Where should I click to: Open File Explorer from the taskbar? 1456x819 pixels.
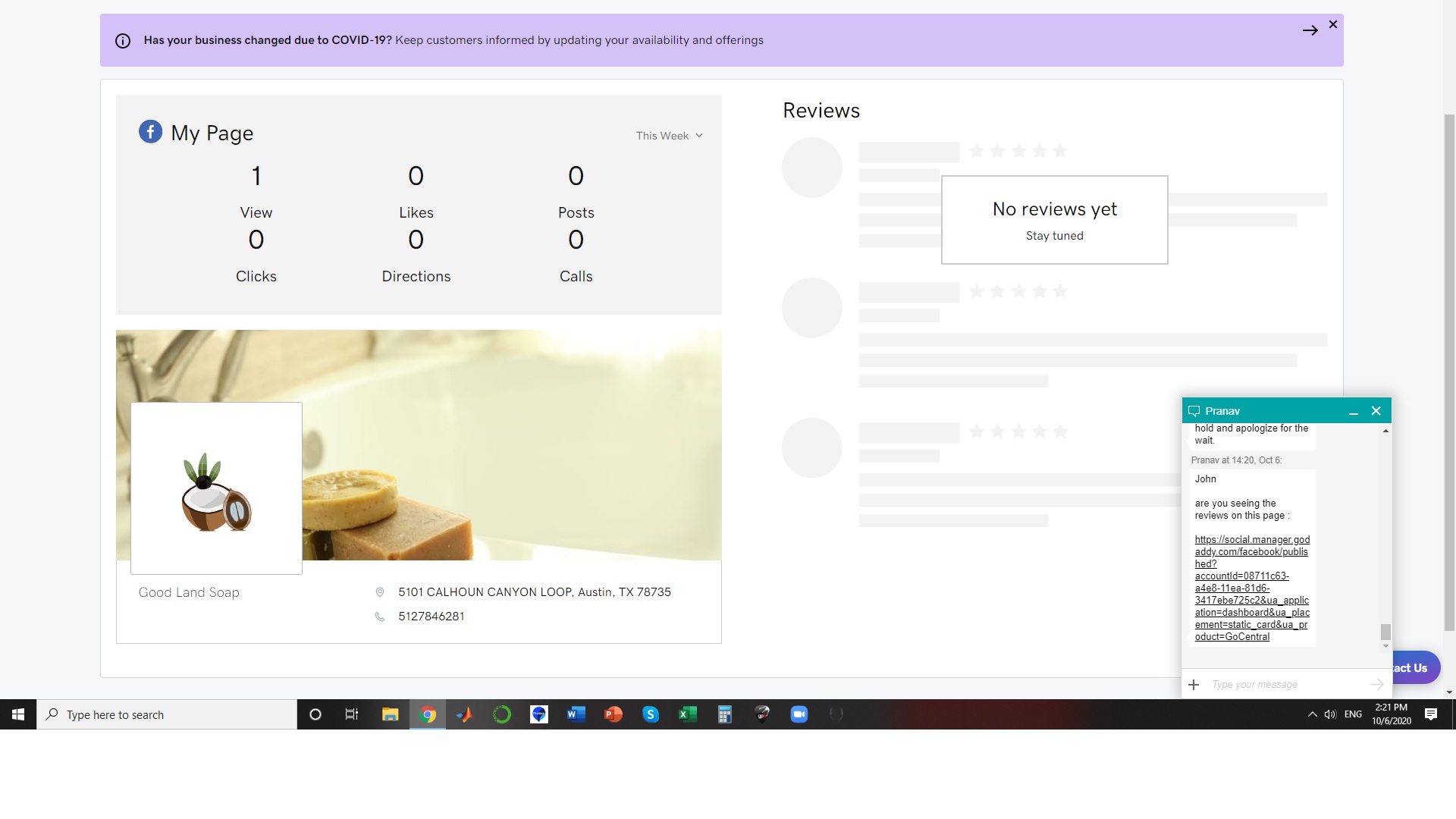(390, 714)
